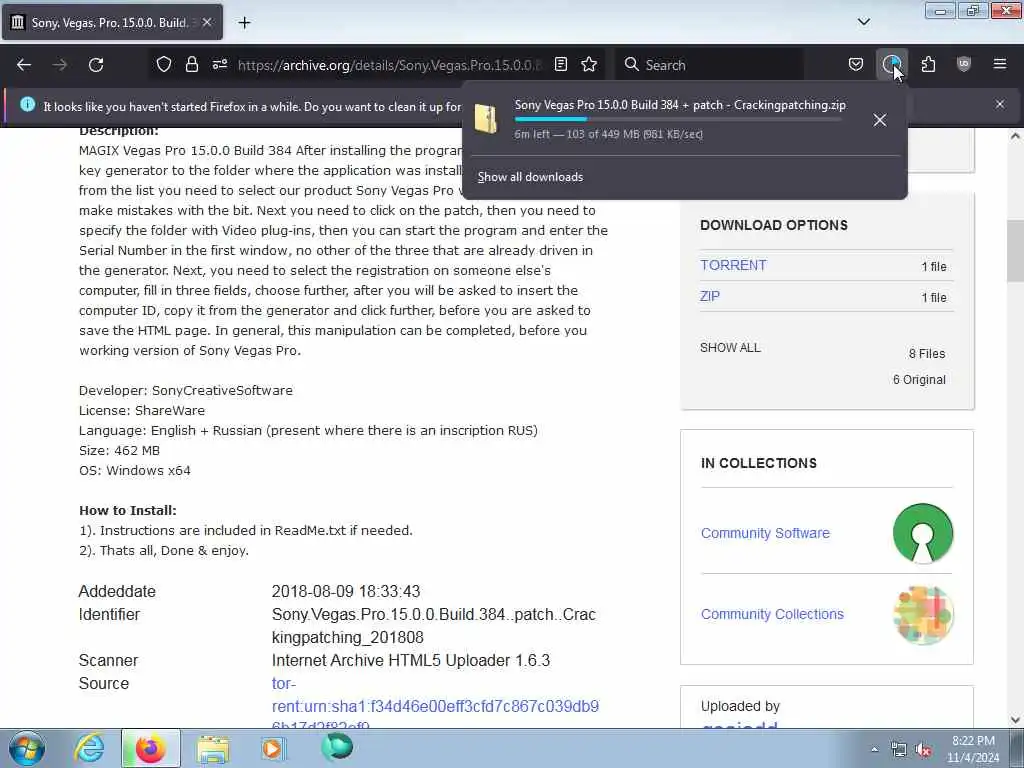Viewport: 1024px width, 768px height.
Task: Click the 'Uploaded by' label
Action: point(741,706)
